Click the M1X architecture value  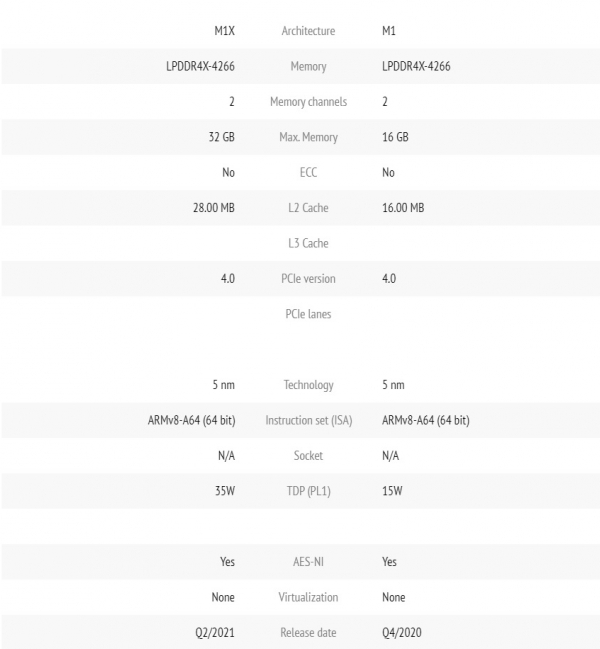223,31
